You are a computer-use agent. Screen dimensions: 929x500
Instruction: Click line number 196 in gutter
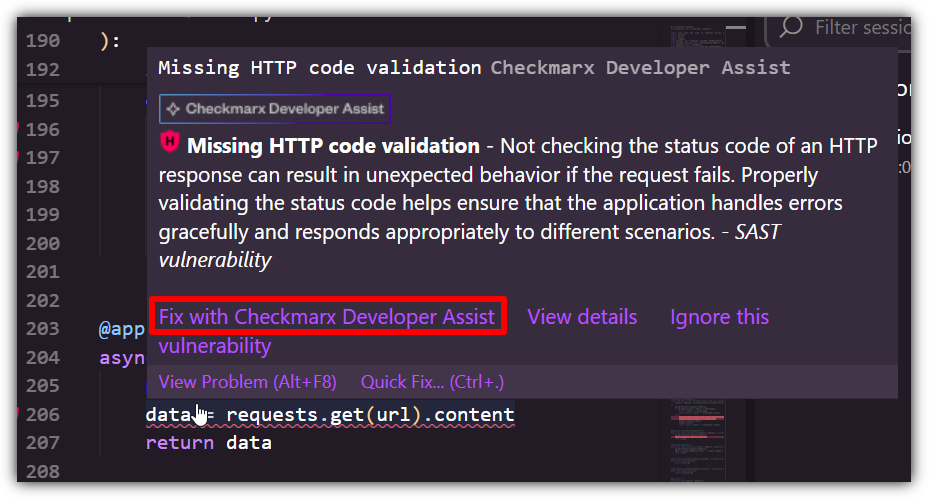pos(43,130)
